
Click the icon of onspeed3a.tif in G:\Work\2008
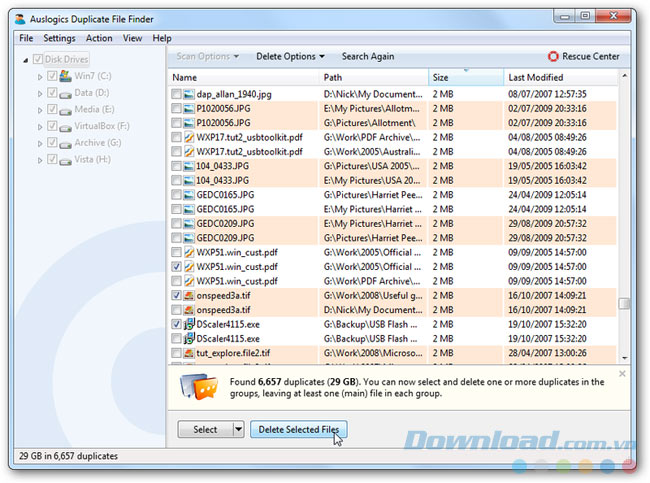(x=189, y=296)
